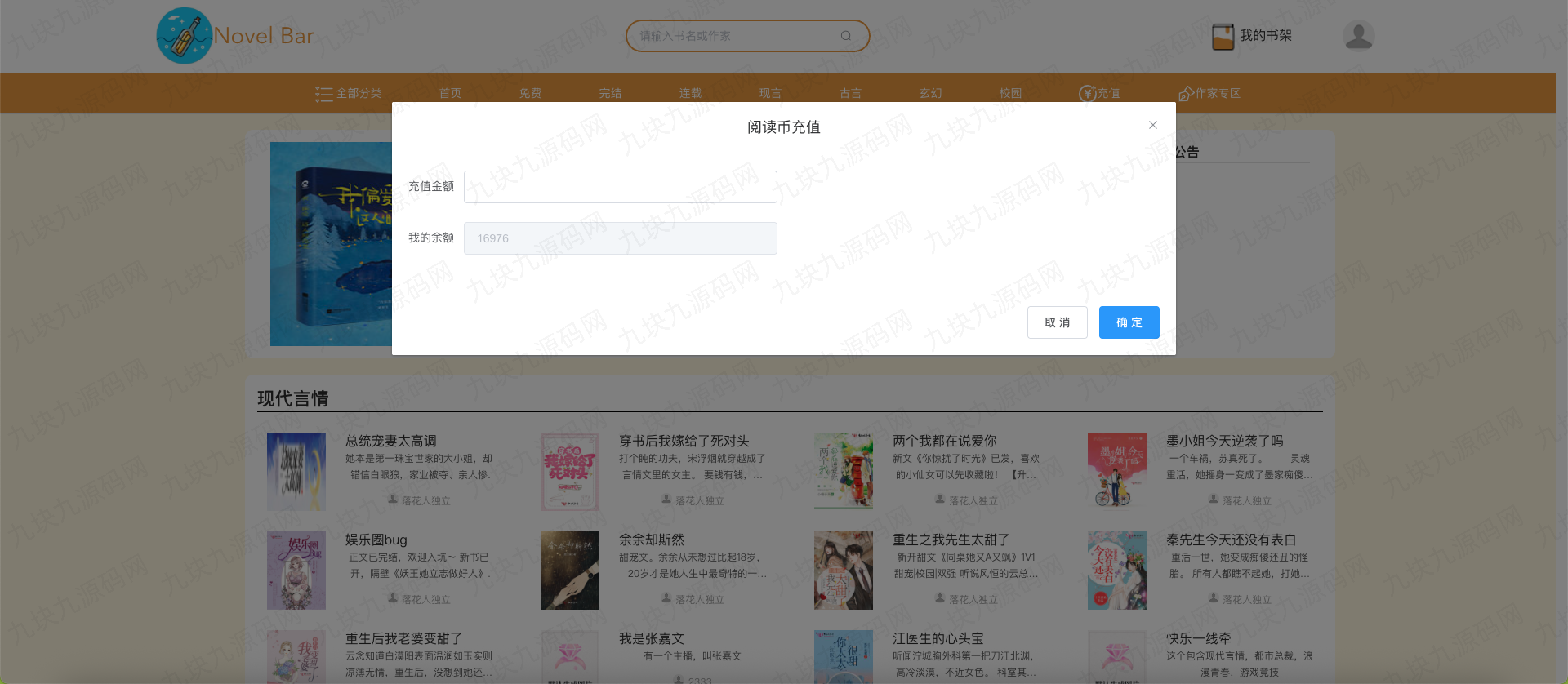Go to the 首页 nav item

click(x=451, y=94)
